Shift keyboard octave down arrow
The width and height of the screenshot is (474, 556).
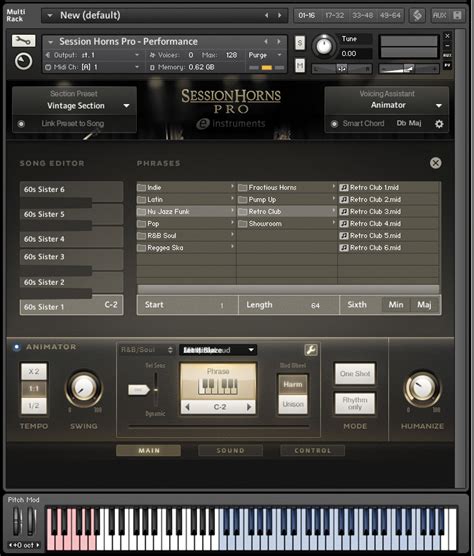11,545
